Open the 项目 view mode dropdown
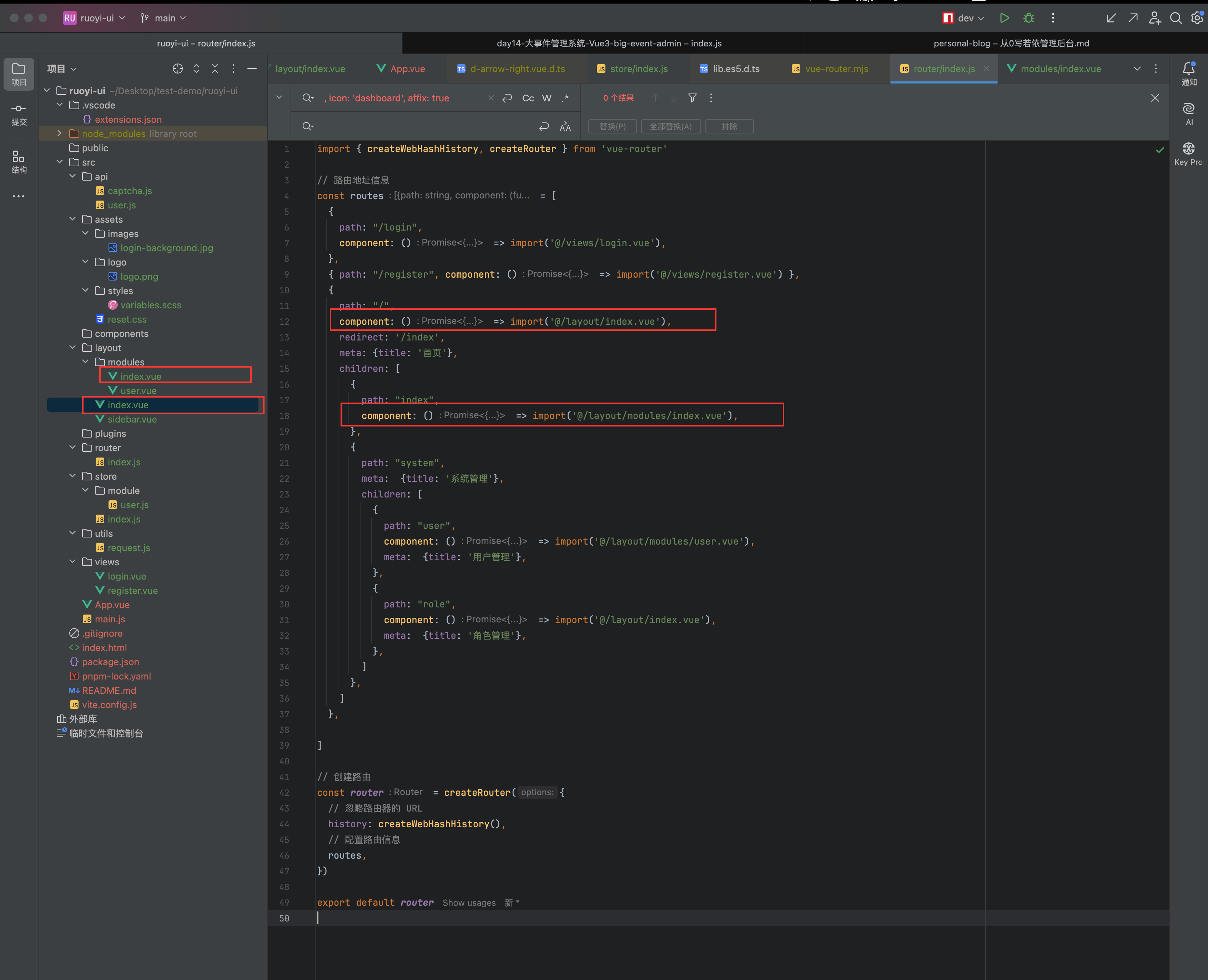Screen dimensions: 1208x980 pyautogui.click(x=61, y=69)
